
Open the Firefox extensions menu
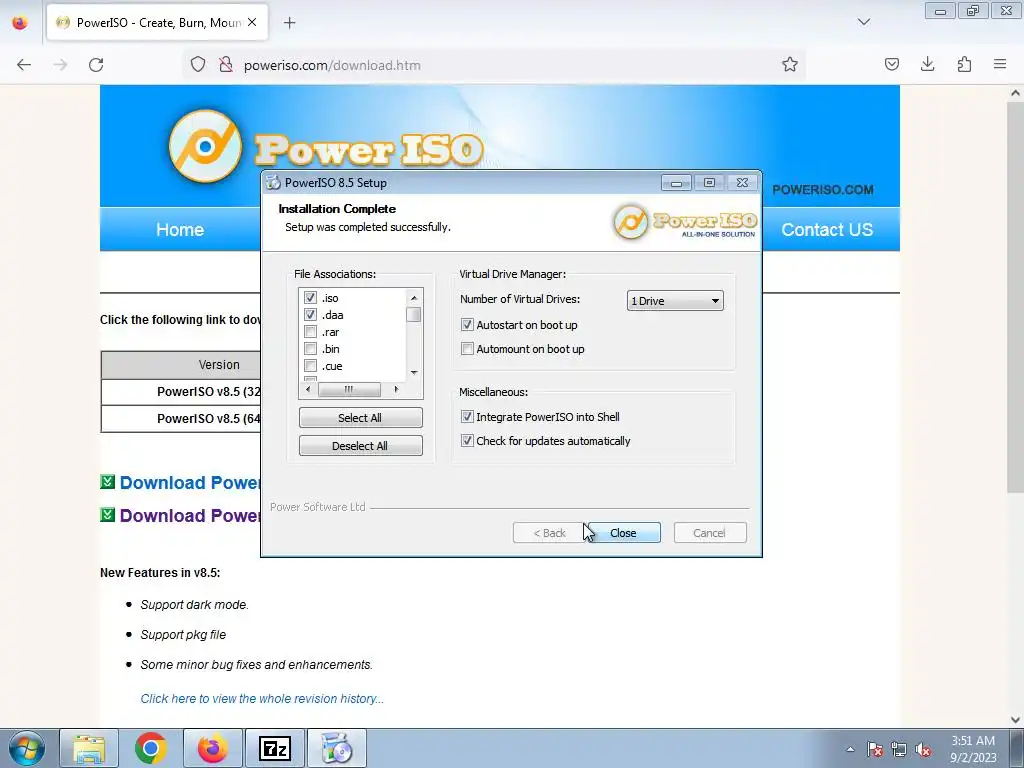pos(964,64)
